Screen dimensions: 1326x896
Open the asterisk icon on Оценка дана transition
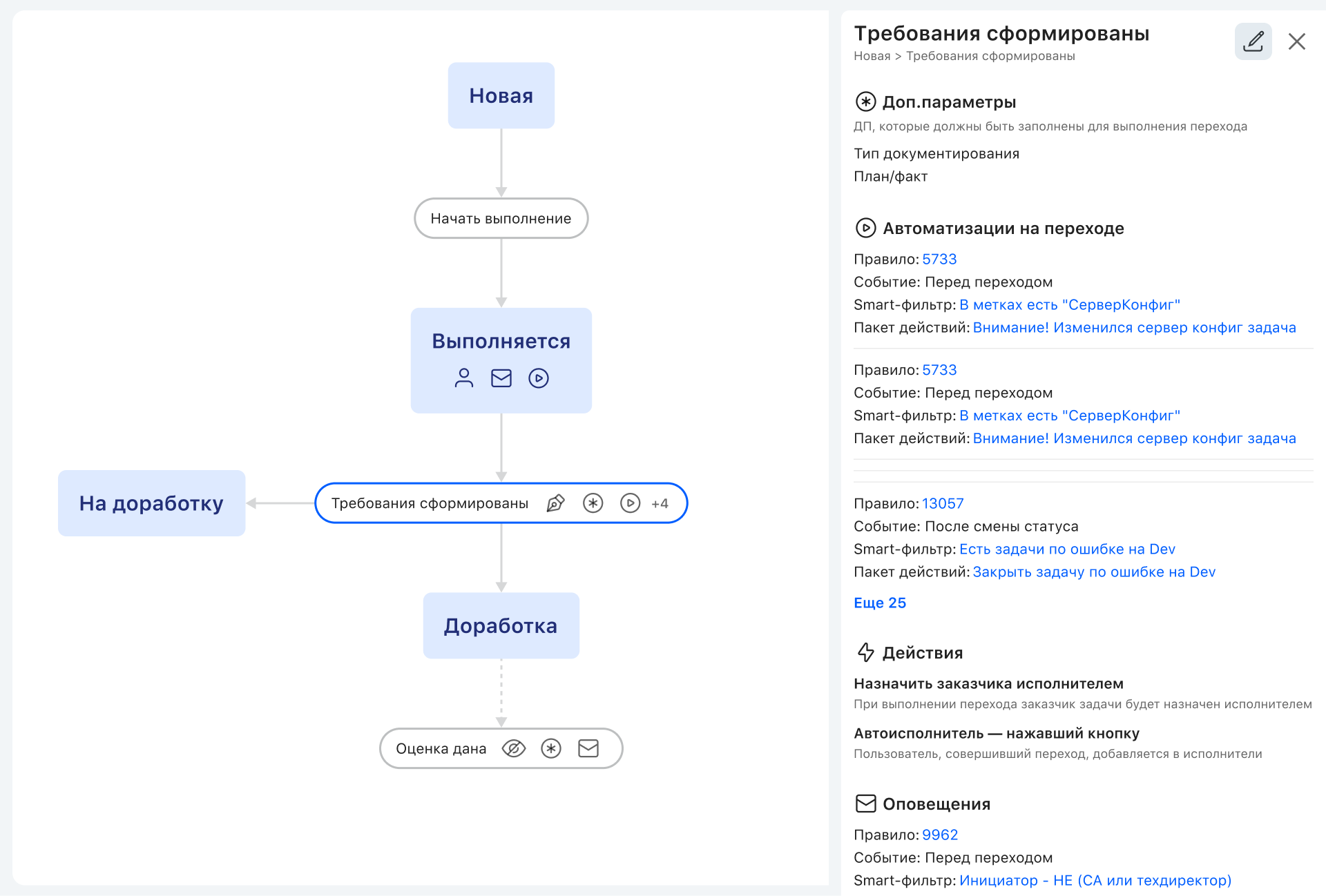pos(550,748)
